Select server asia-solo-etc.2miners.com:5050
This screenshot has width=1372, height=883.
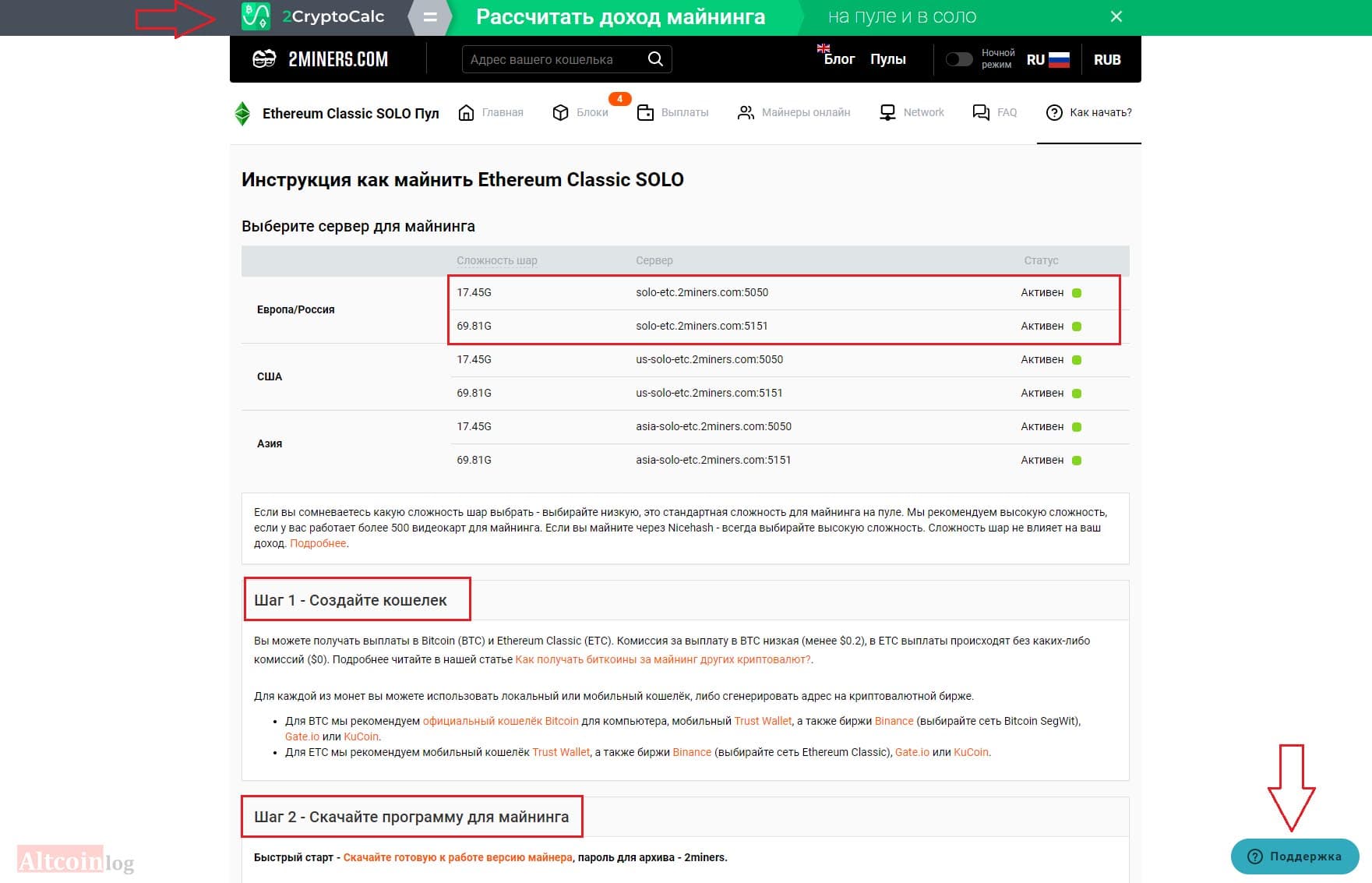click(x=714, y=426)
